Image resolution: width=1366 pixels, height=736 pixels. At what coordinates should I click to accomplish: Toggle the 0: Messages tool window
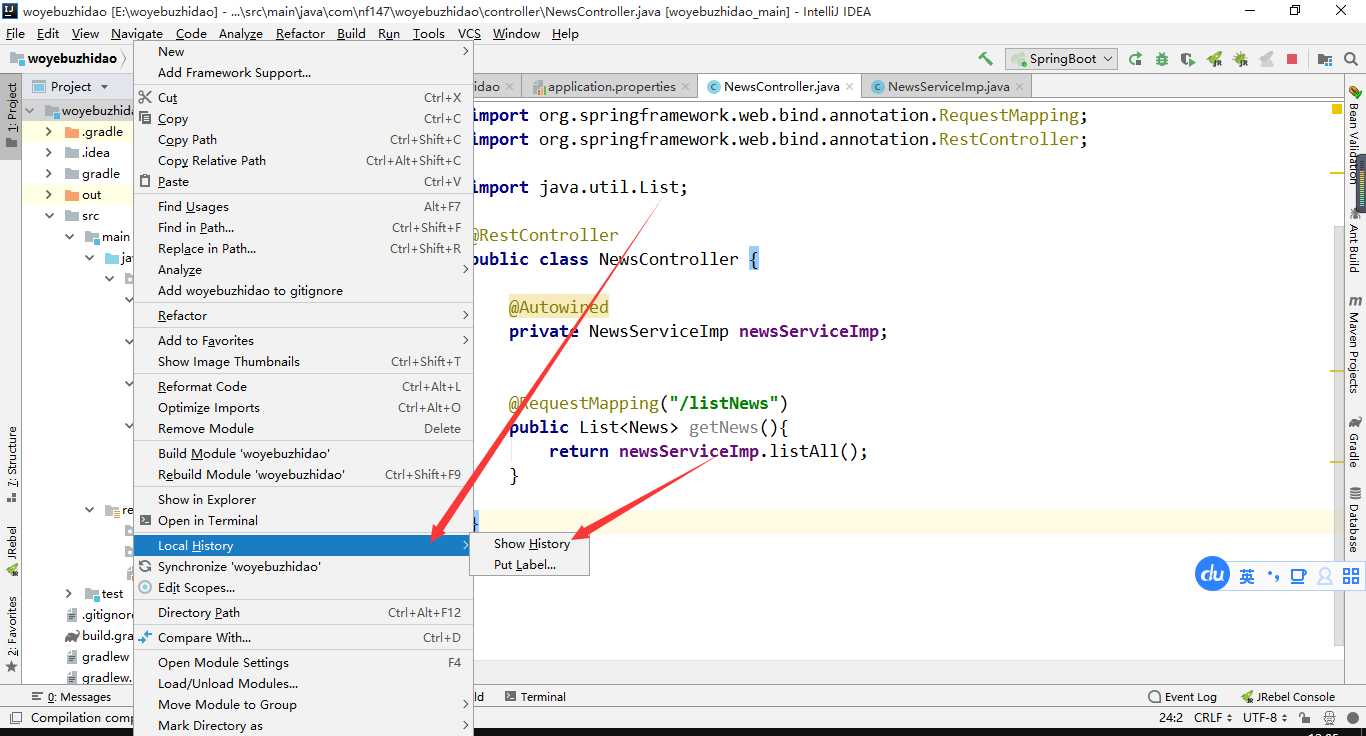pyautogui.click(x=71, y=697)
